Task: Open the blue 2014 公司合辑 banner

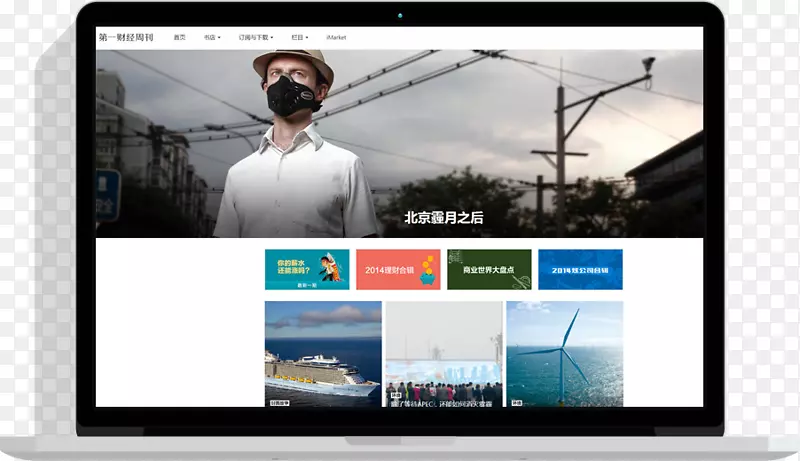Action: click(581, 269)
